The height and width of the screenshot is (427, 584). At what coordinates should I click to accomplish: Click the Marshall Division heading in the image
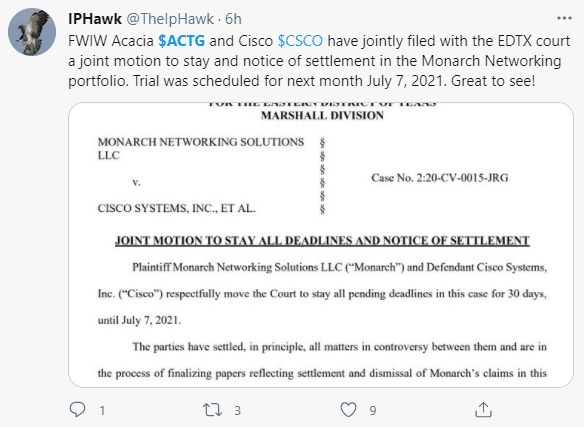click(x=322, y=116)
